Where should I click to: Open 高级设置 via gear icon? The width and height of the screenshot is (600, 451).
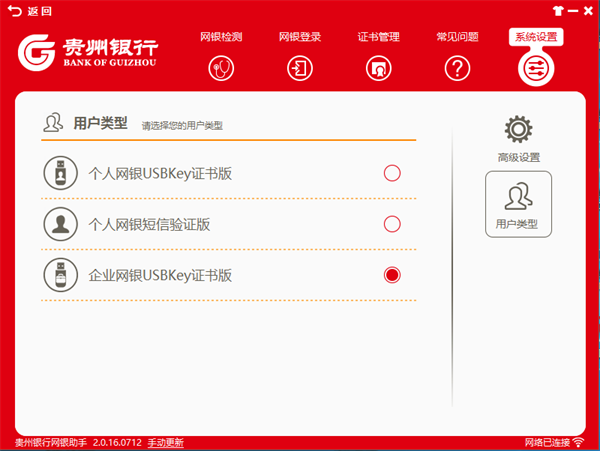(x=518, y=129)
